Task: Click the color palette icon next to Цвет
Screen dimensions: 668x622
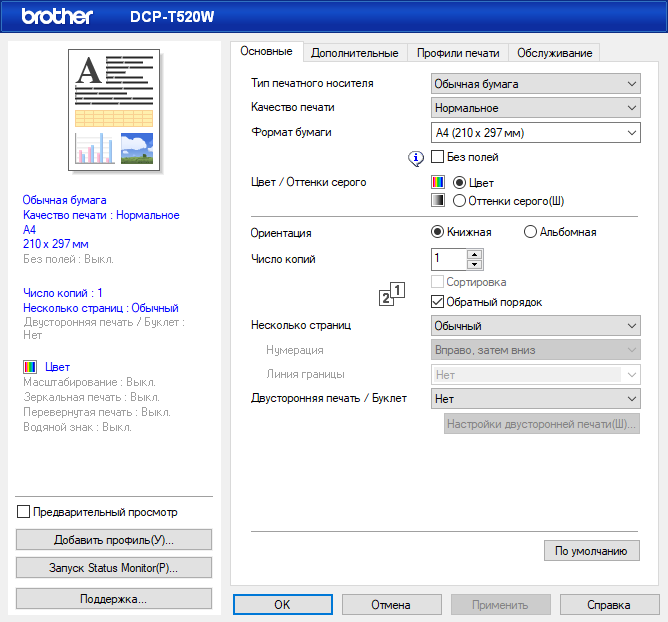Action: coord(438,182)
